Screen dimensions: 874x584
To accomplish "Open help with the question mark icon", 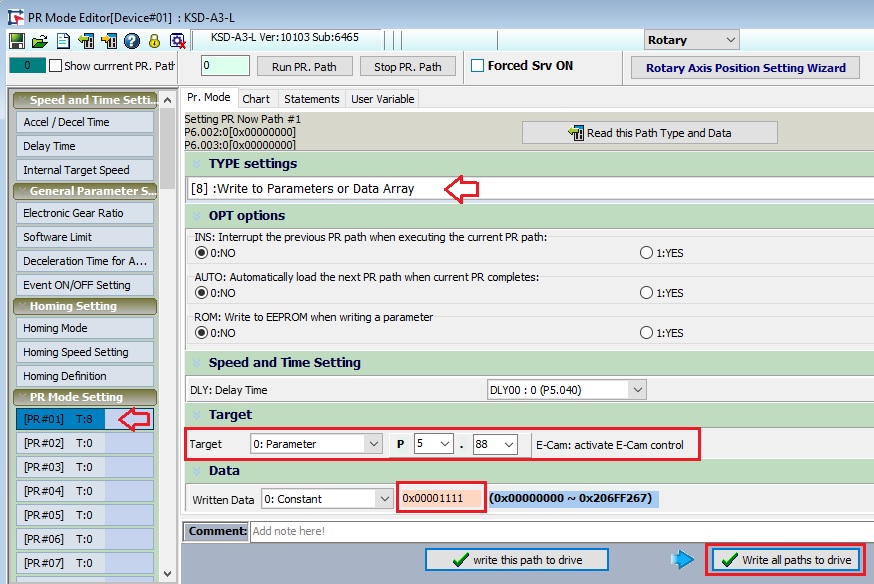I will point(131,41).
